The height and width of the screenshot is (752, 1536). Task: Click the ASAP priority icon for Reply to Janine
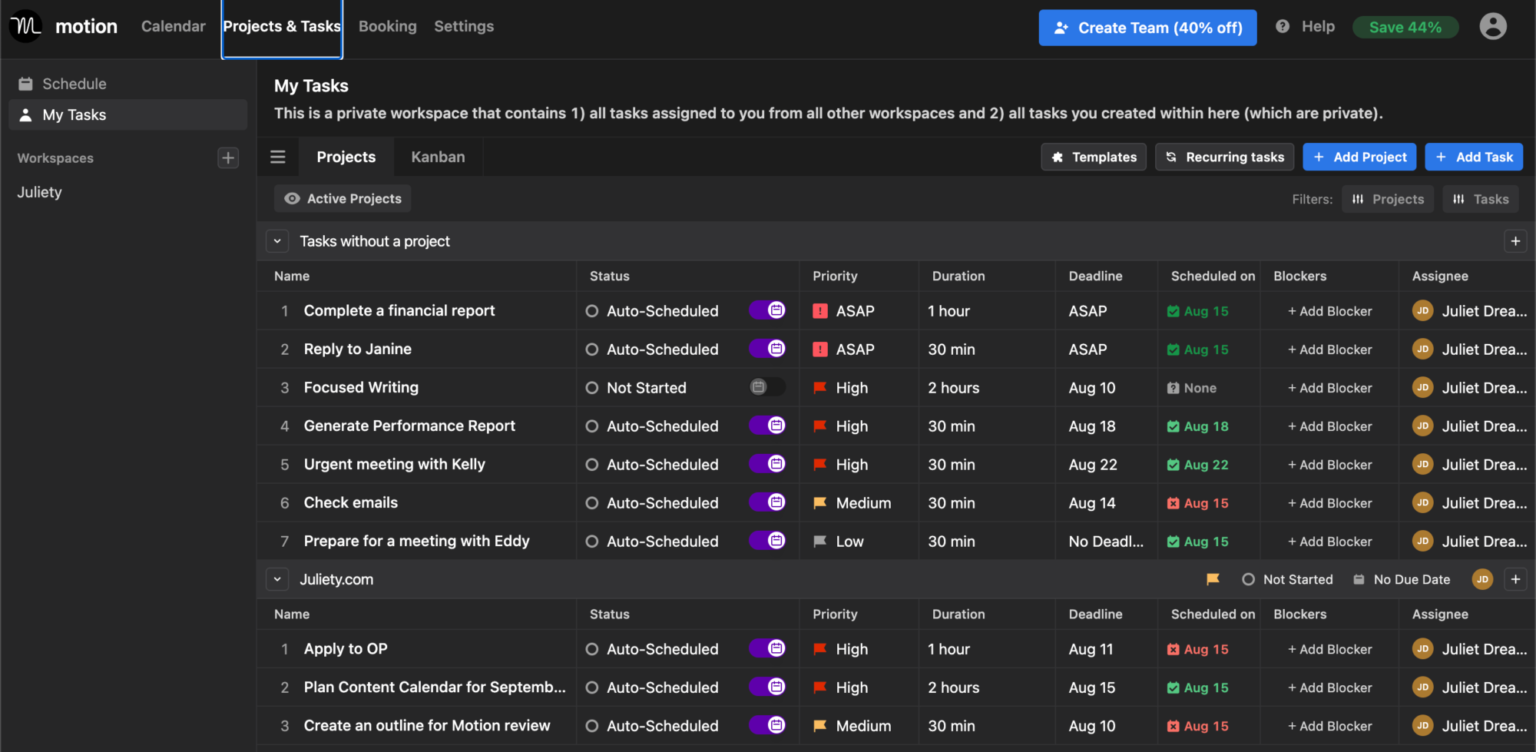820,349
